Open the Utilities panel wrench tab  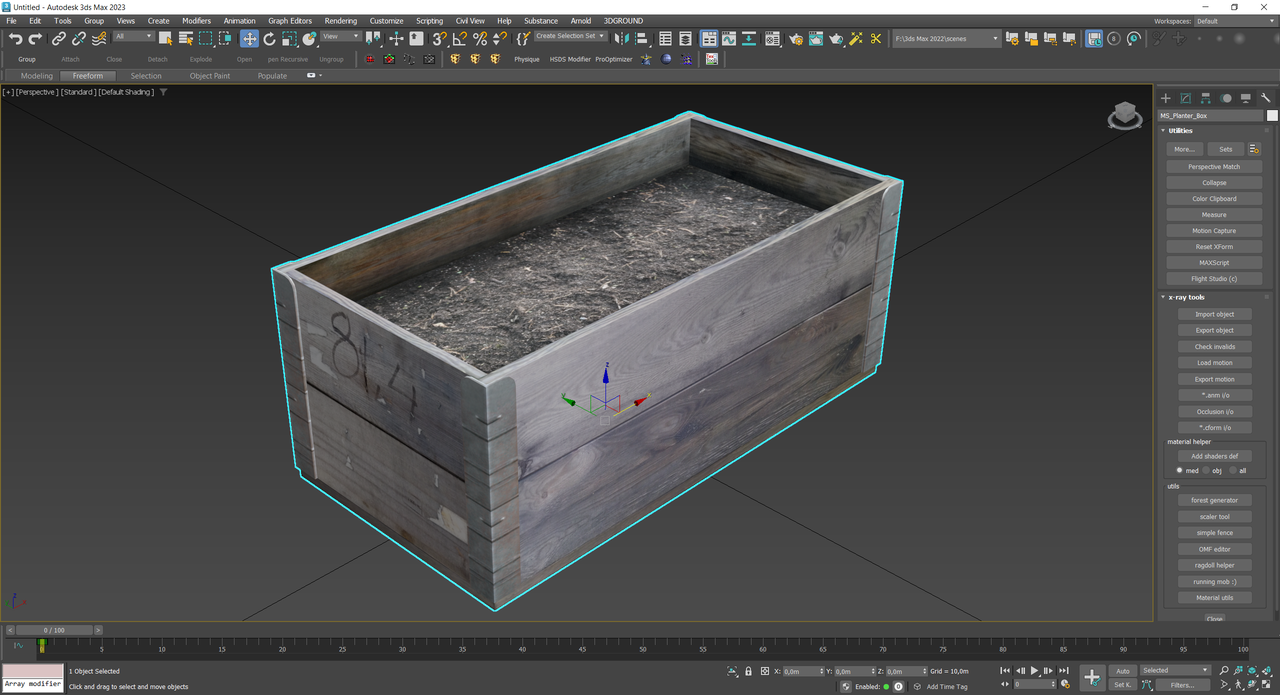[1266, 98]
